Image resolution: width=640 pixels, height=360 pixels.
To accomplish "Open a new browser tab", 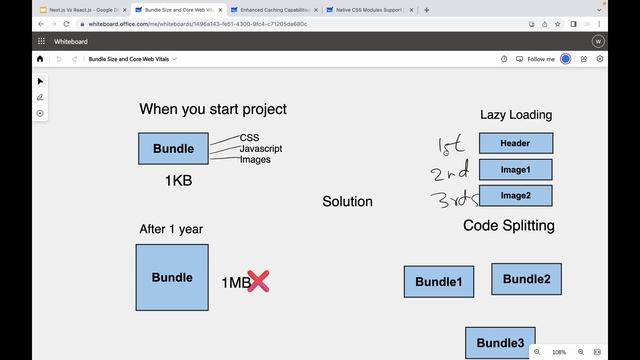I will click(x=427, y=10).
